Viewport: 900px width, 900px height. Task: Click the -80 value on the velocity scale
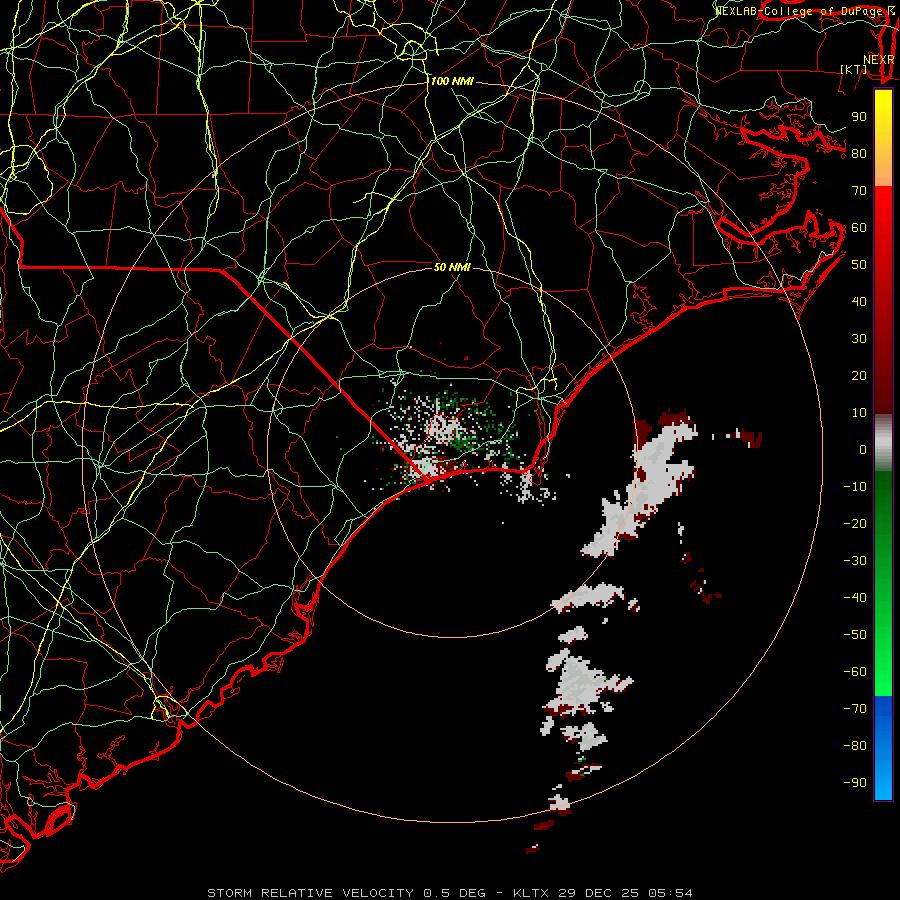pyautogui.click(x=855, y=746)
